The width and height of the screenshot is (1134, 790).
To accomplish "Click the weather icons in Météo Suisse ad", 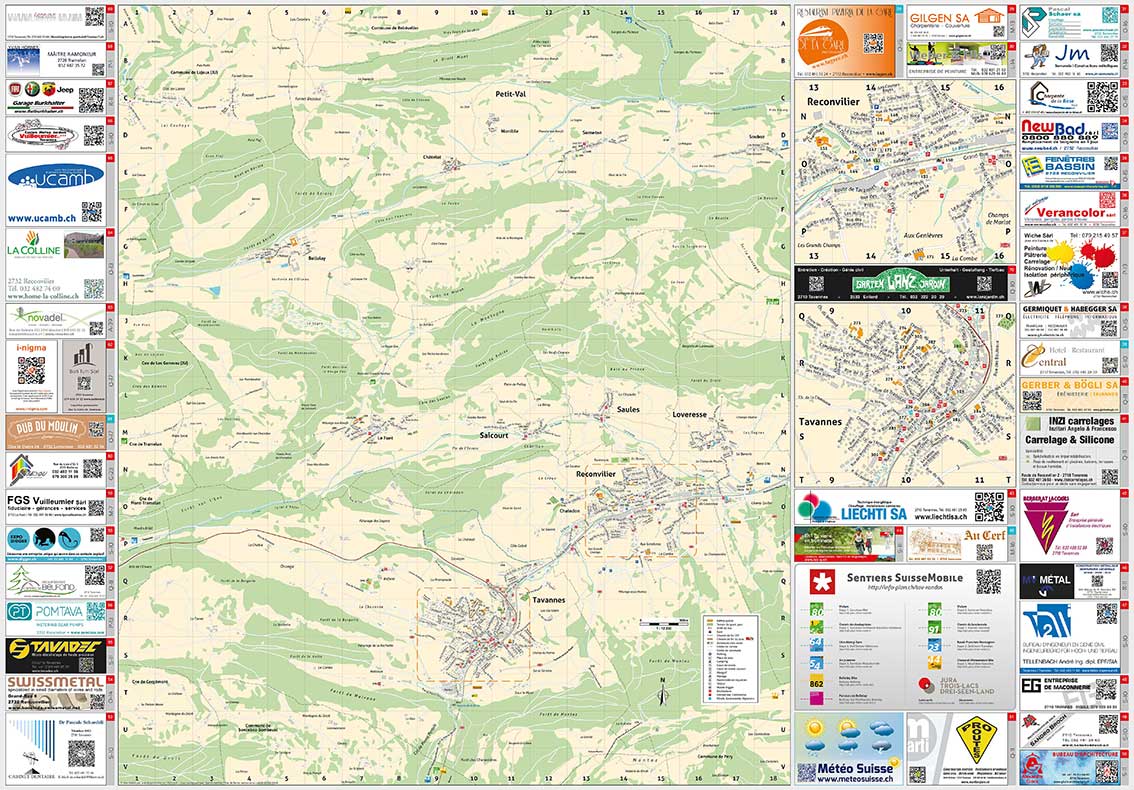I will point(849,737).
